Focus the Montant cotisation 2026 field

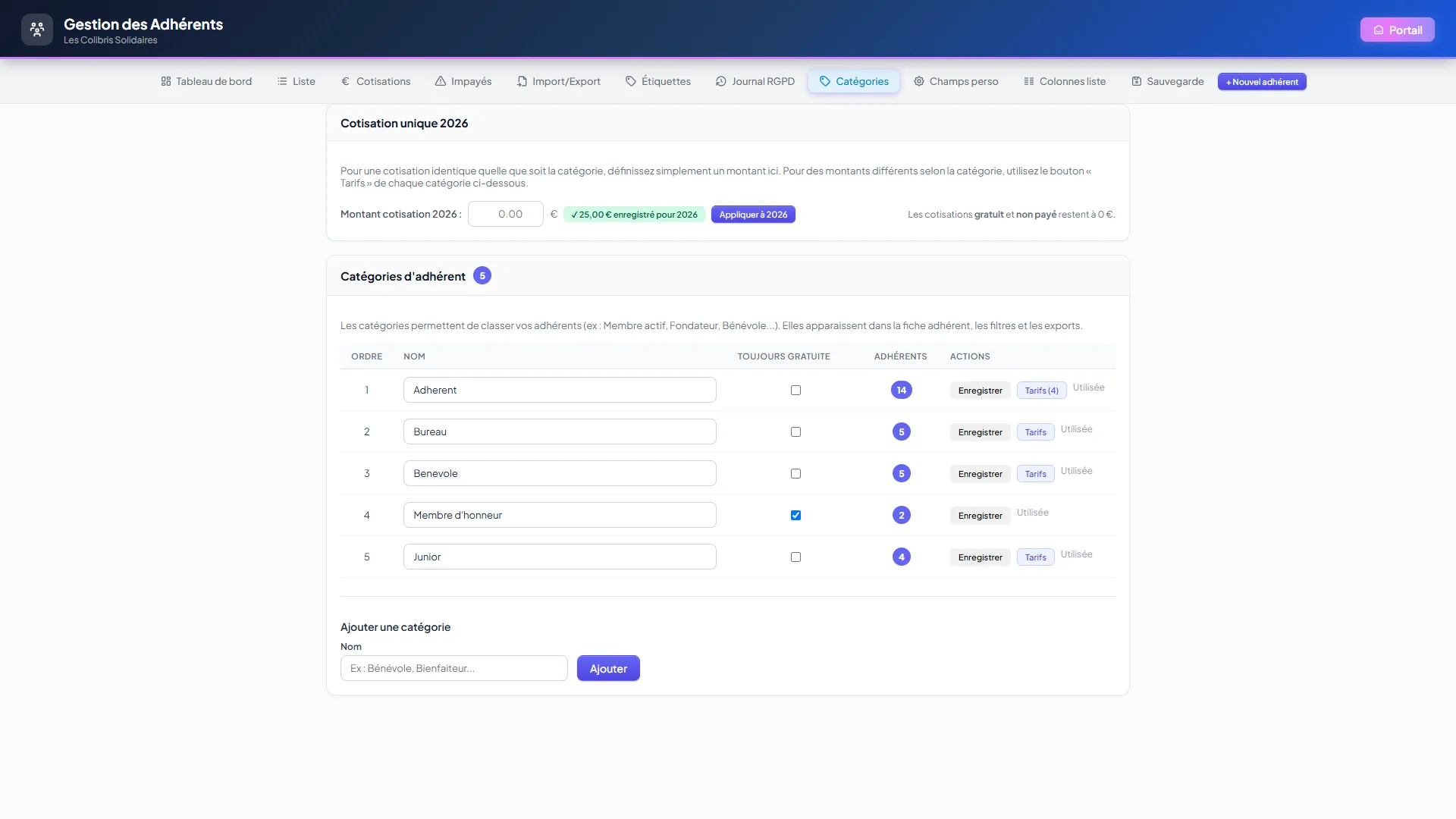click(x=506, y=214)
